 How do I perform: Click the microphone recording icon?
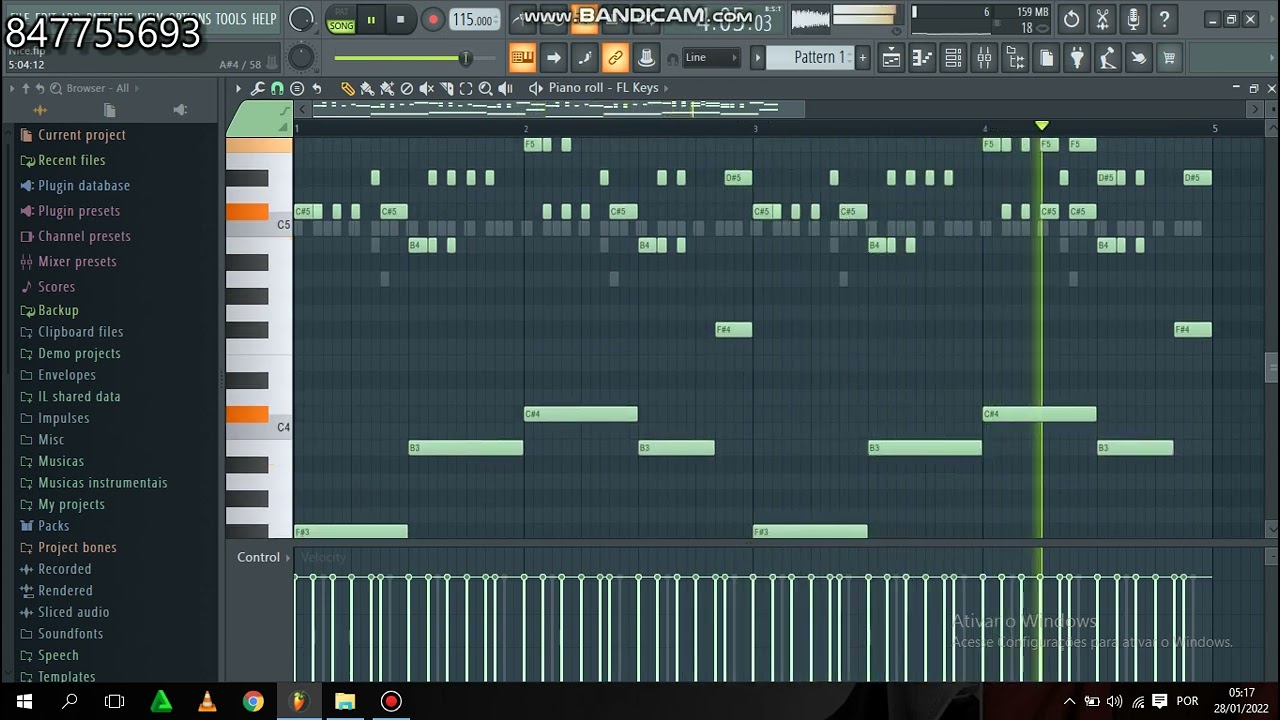[1133, 18]
